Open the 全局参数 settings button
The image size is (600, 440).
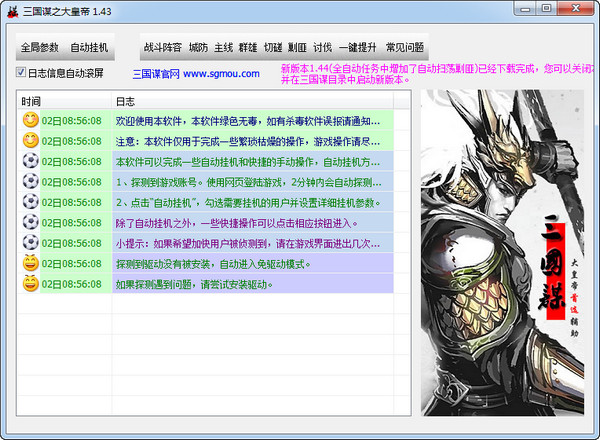[x=39, y=47]
